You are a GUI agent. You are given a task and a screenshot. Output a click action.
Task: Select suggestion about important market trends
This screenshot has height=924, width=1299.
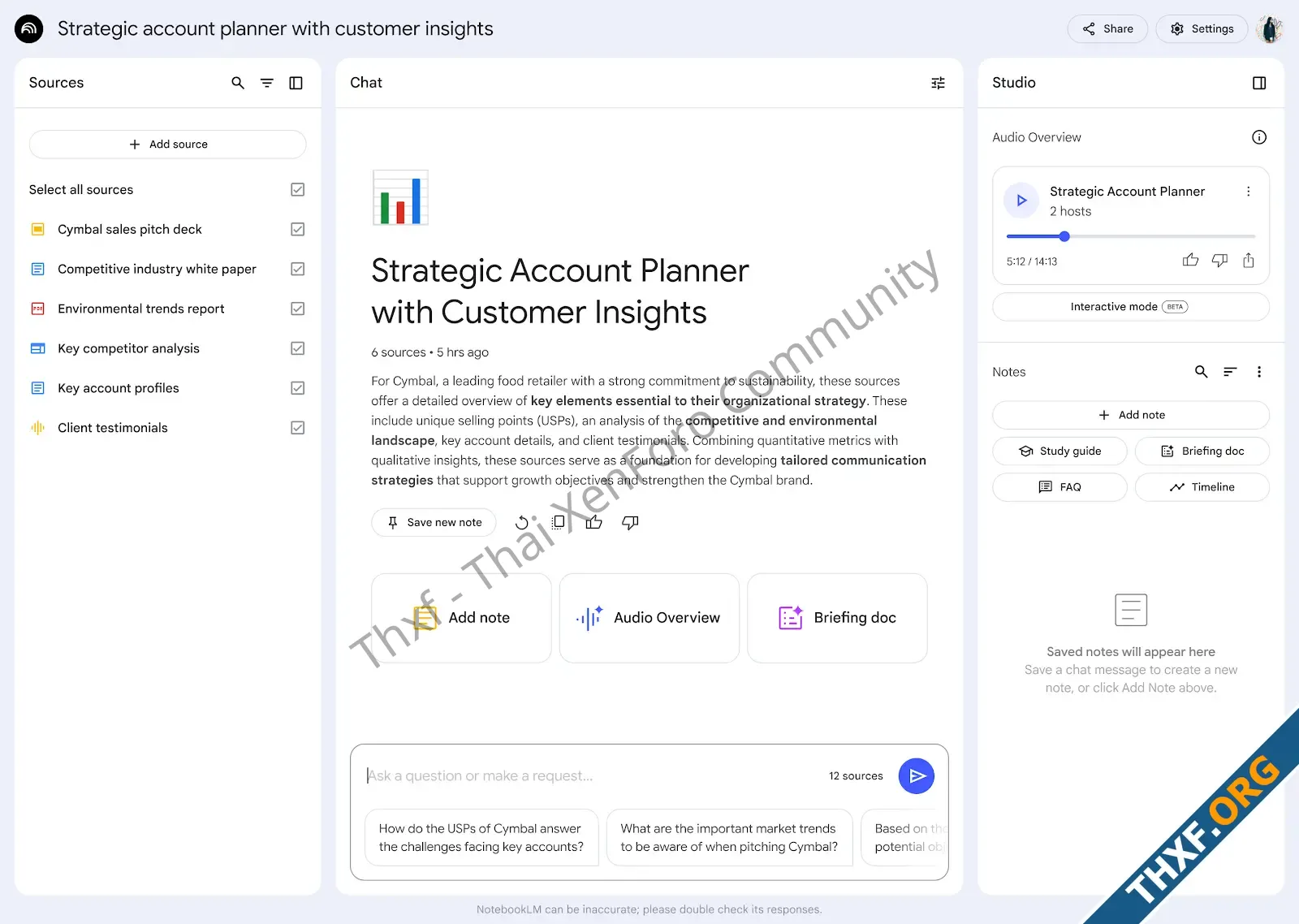[x=729, y=838]
